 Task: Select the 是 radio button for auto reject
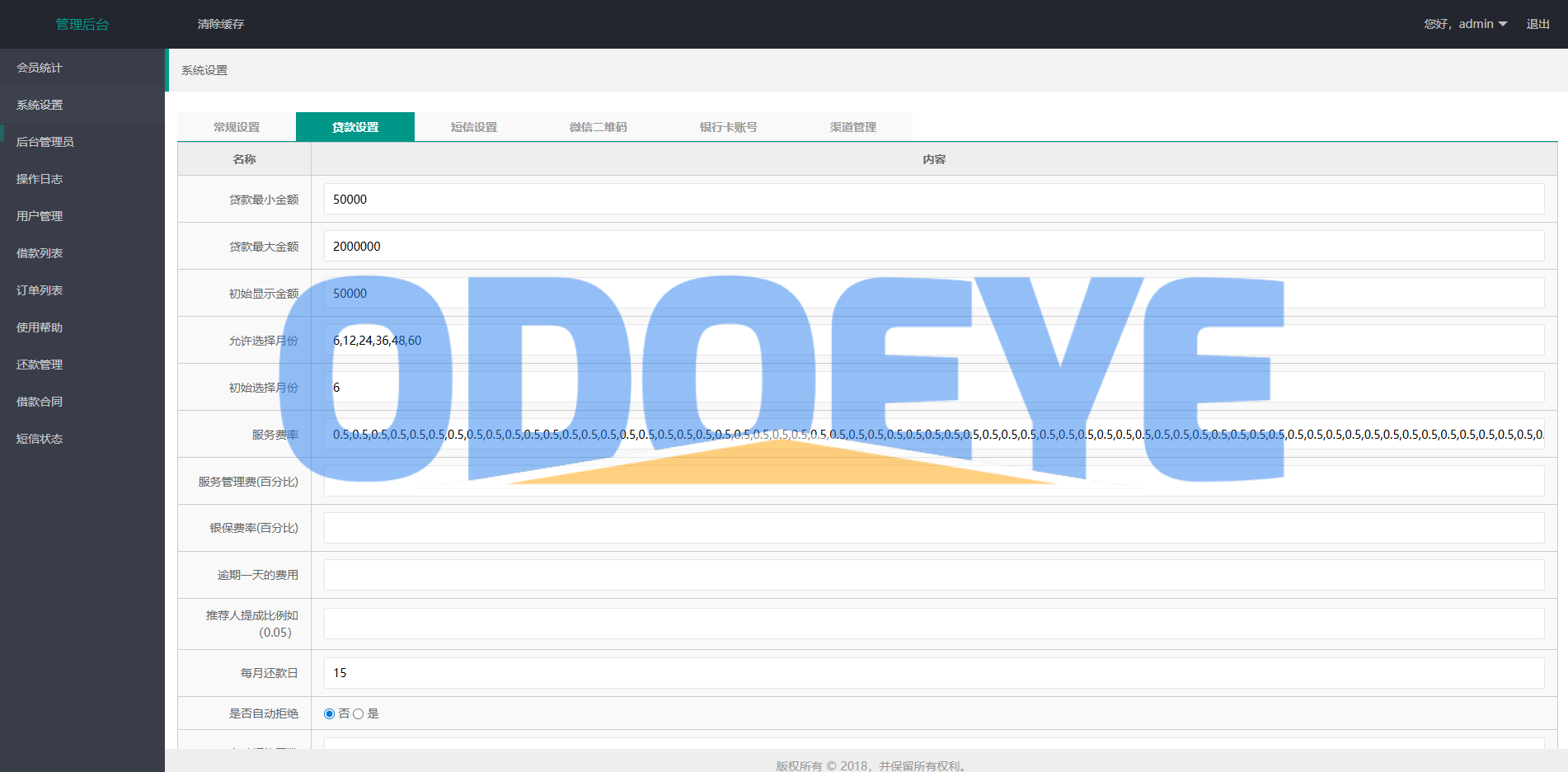[x=359, y=714]
